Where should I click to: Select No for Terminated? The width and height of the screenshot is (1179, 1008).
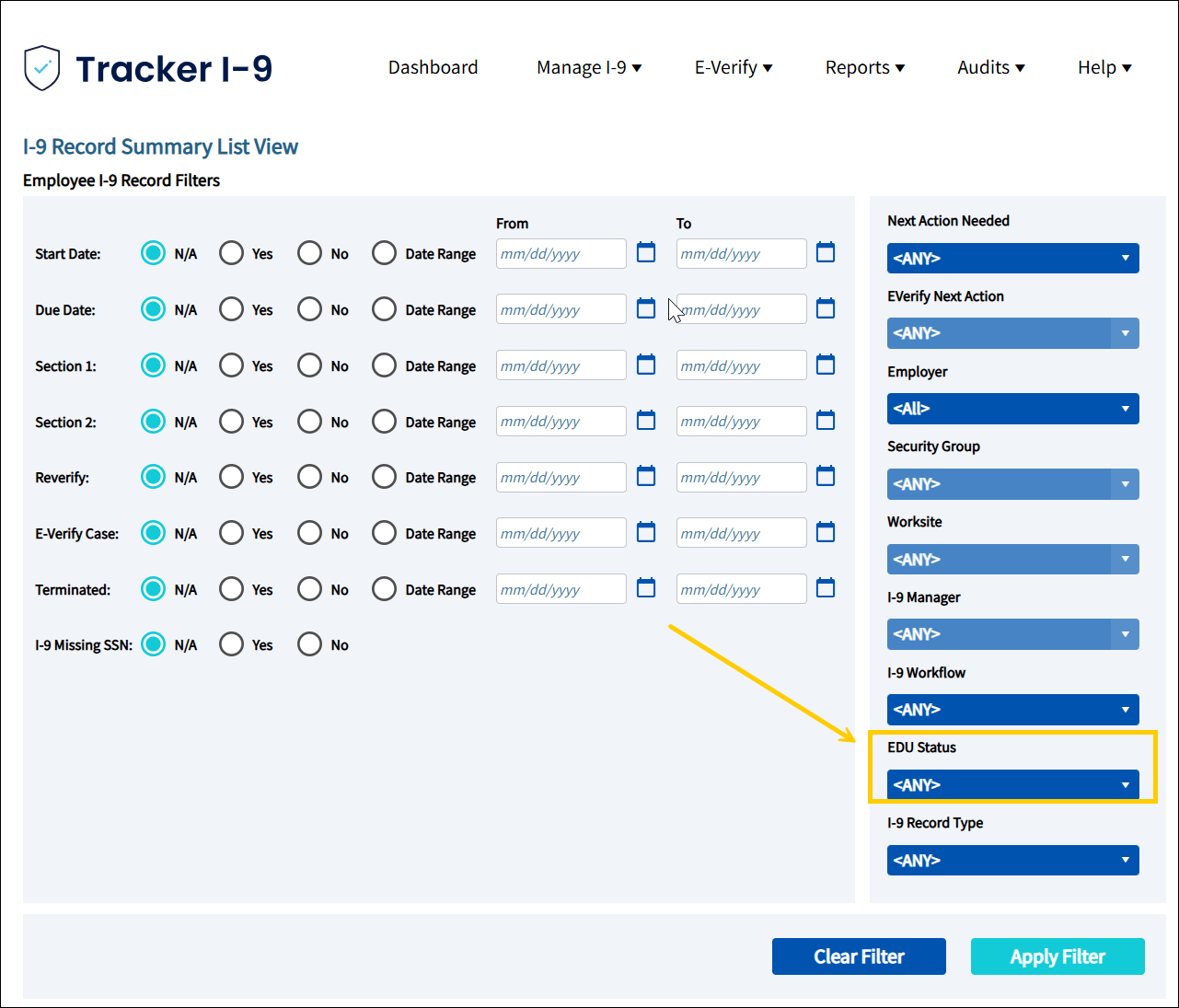click(309, 589)
